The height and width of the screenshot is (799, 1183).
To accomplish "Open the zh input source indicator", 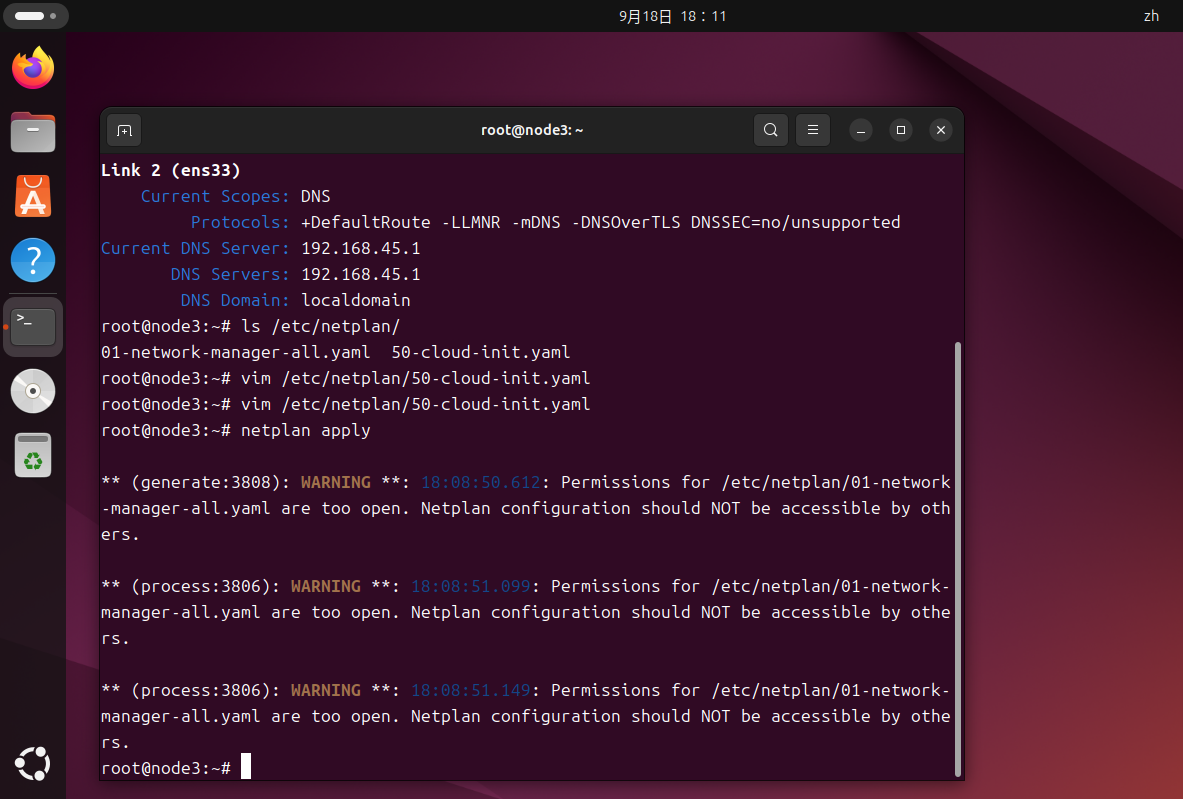I will (1151, 16).
